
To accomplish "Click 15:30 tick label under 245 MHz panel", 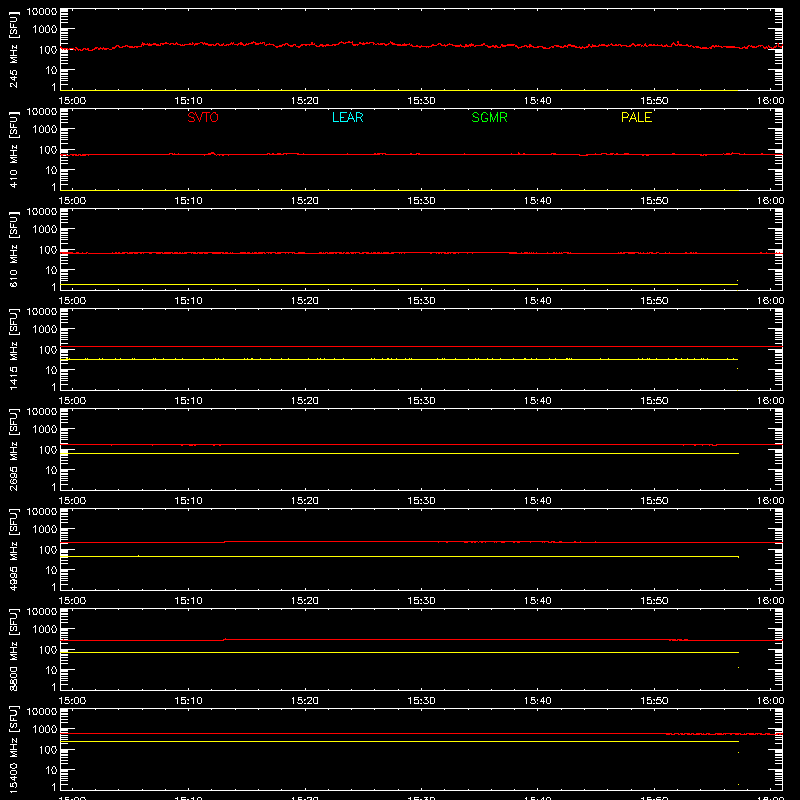I will coord(421,101).
